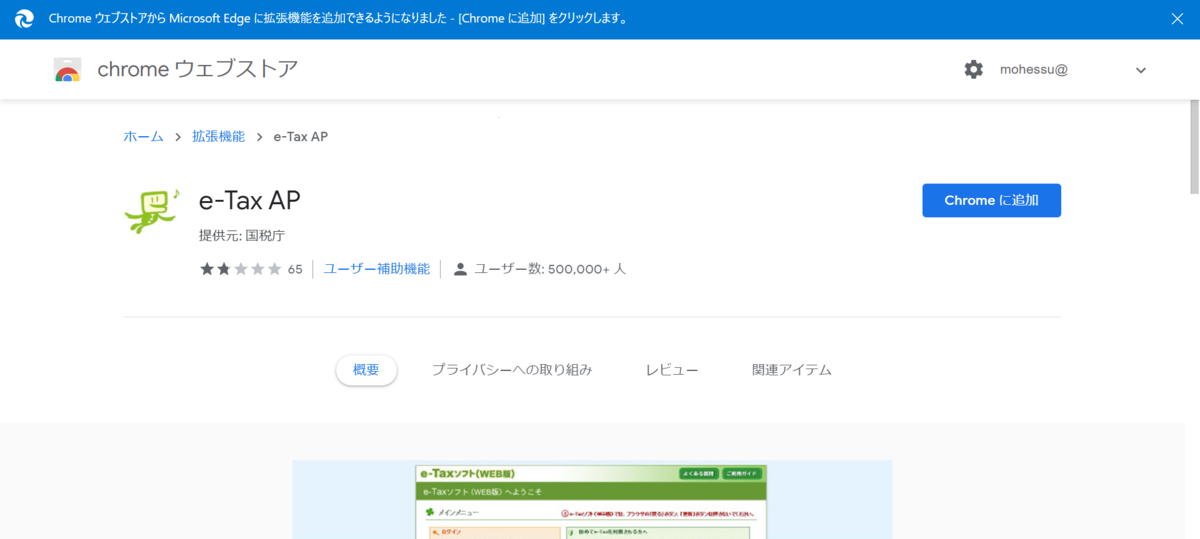Switch to 関連アイテム tab
This screenshot has width=1200, height=539.
[x=792, y=370]
